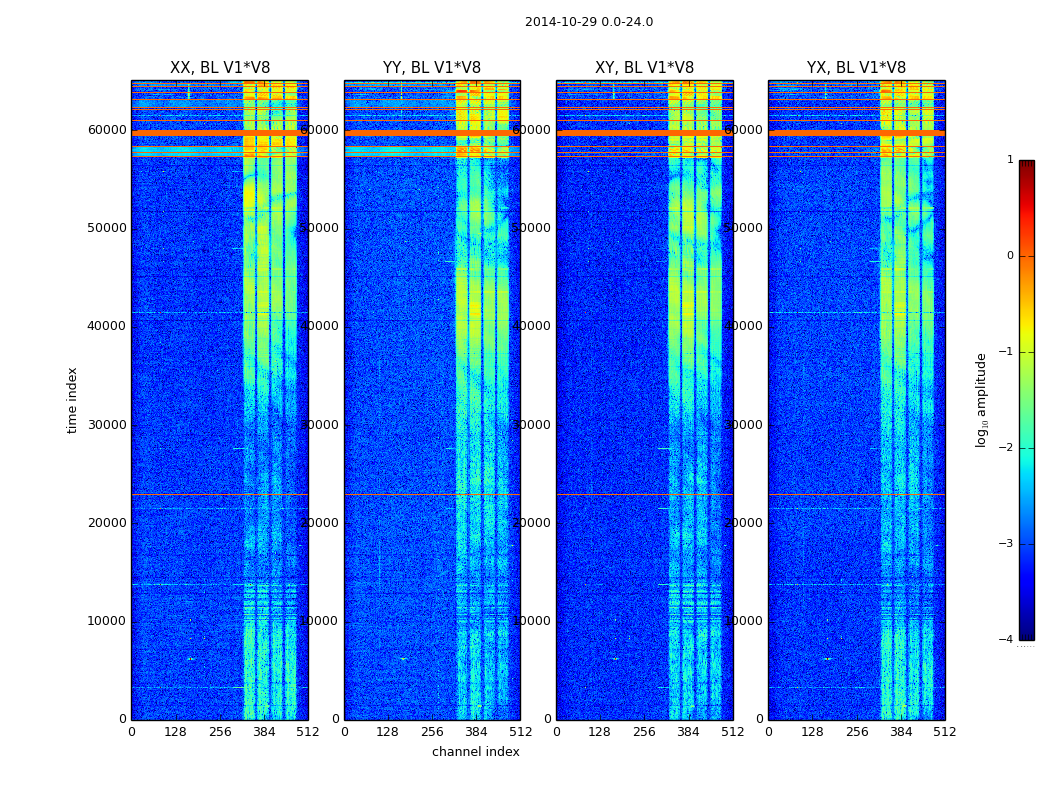Click the 10000 tick label on the XX plot

tap(106, 621)
